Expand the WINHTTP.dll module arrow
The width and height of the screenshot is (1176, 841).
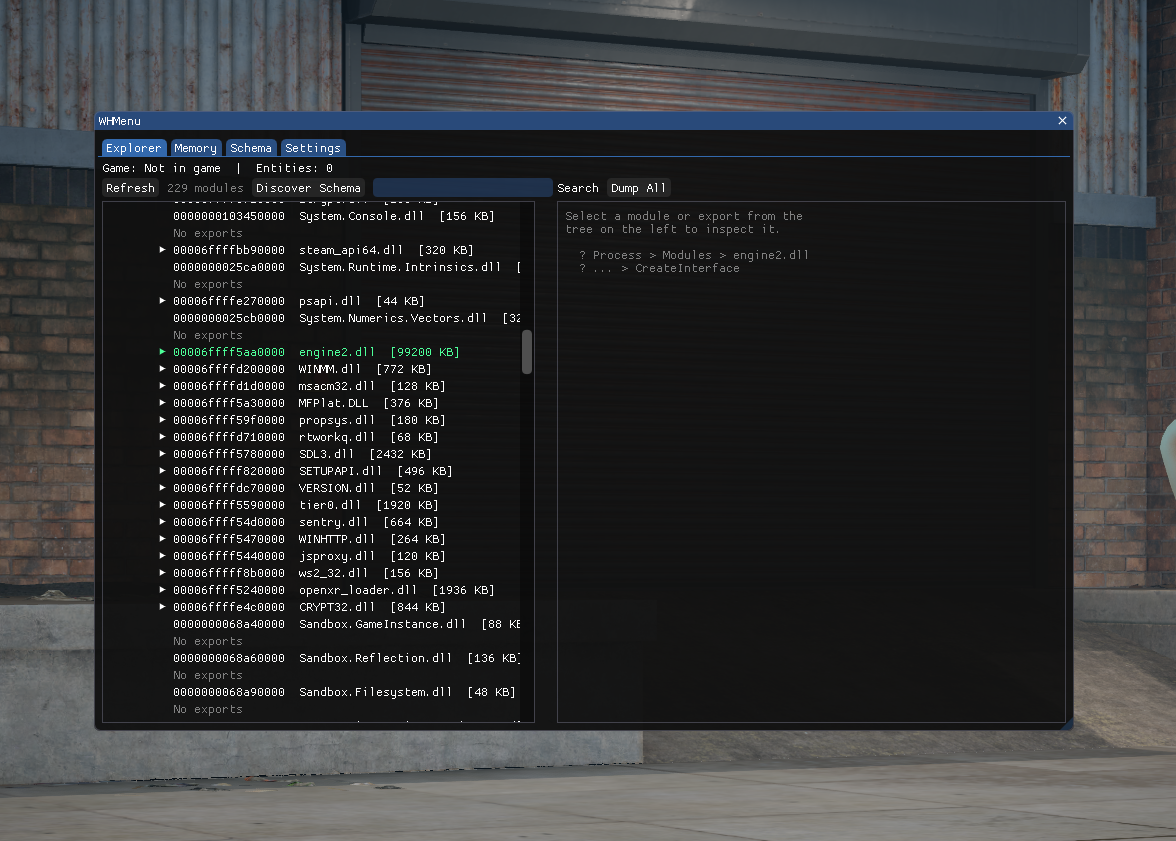[x=163, y=539]
